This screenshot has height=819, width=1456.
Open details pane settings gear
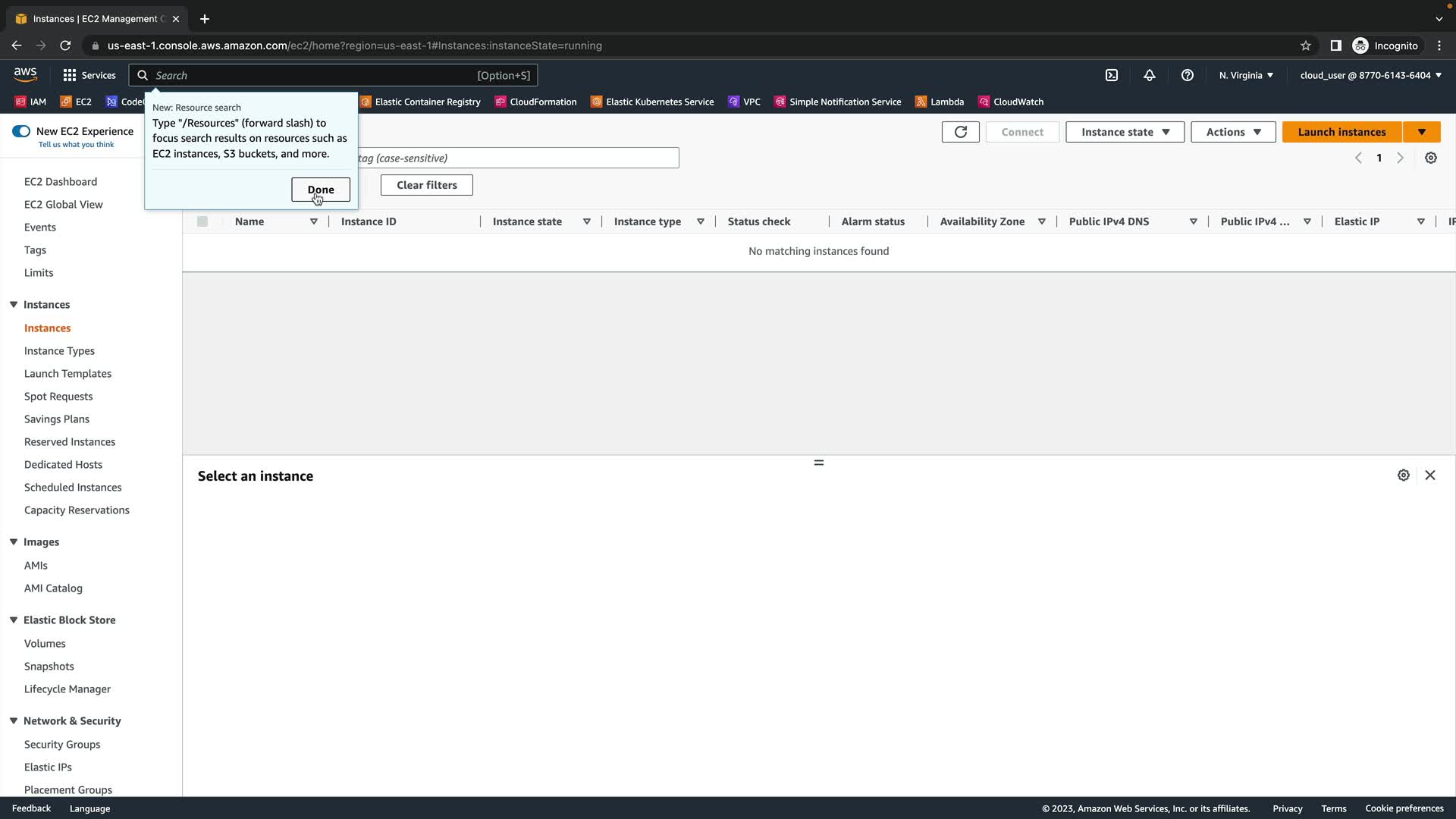point(1403,475)
